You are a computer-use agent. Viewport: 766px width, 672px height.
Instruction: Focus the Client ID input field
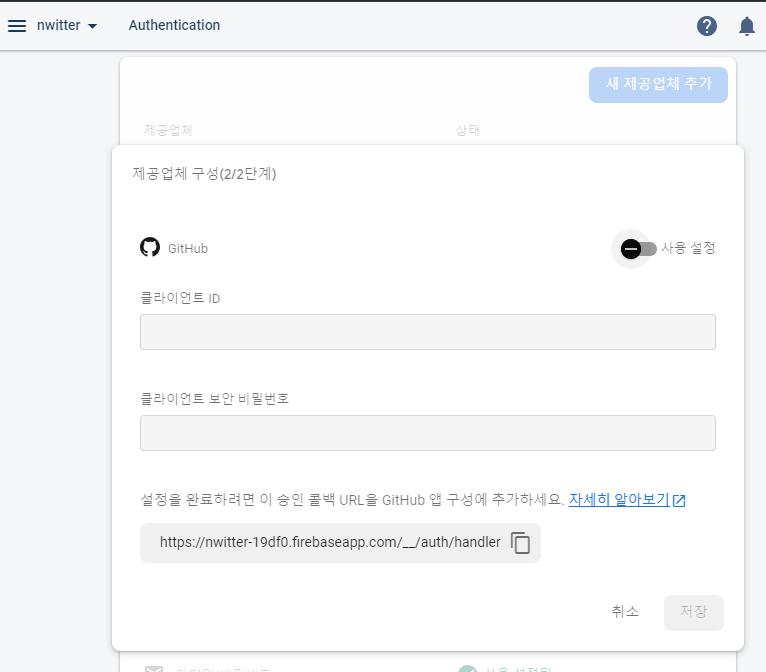(x=427, y=332)
